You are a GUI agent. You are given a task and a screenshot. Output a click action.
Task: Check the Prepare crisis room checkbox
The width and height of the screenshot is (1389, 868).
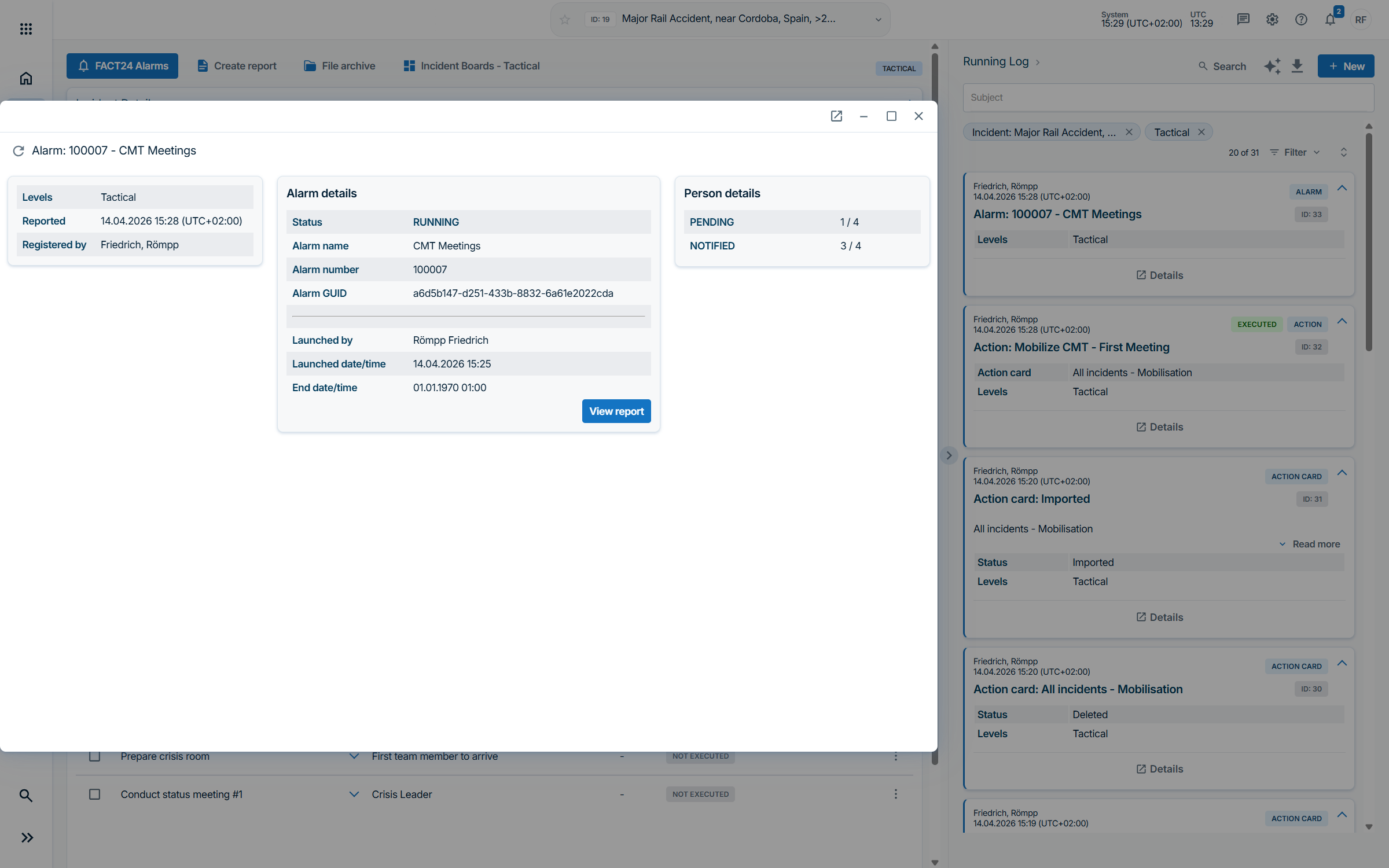[95, 756]
